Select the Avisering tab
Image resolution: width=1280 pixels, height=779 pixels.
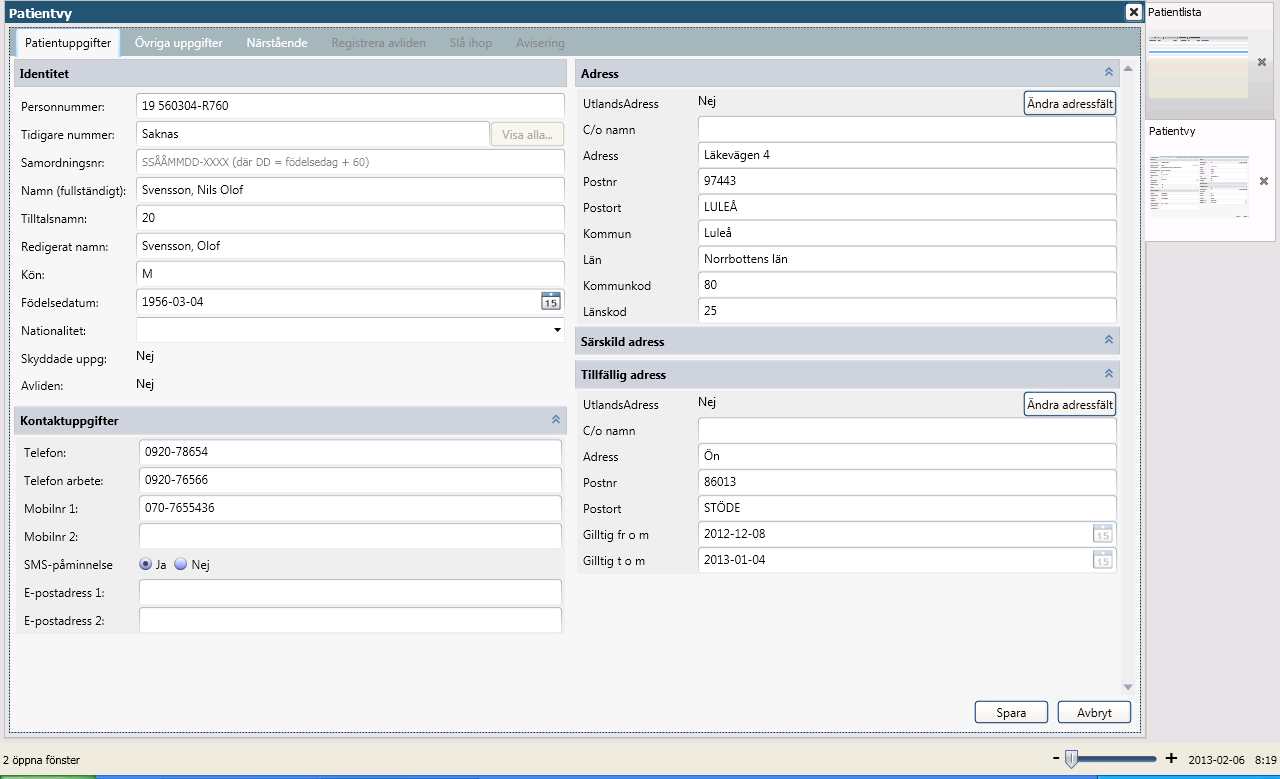[540, 43]
